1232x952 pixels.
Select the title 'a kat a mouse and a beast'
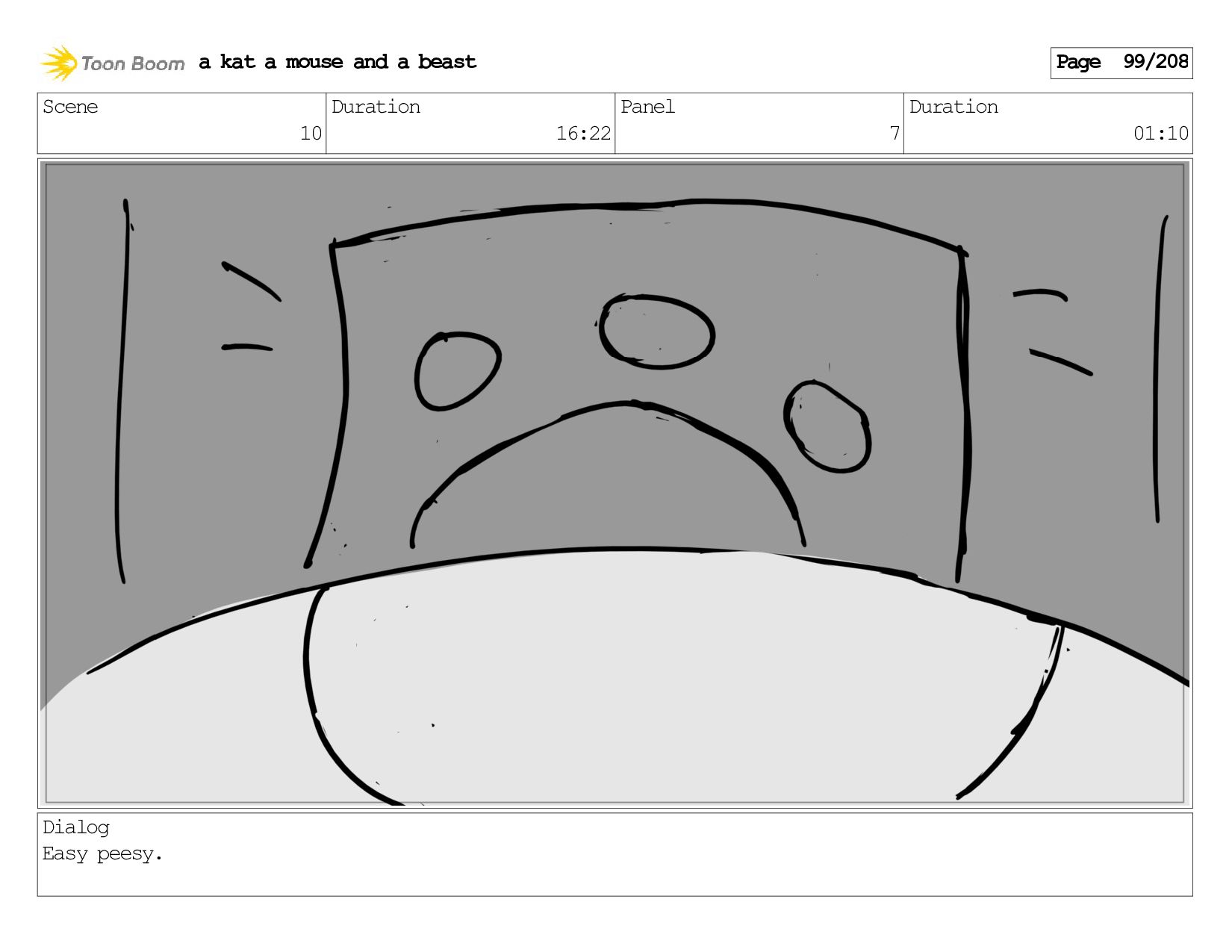pyautogui.click(x=337, y=62)
